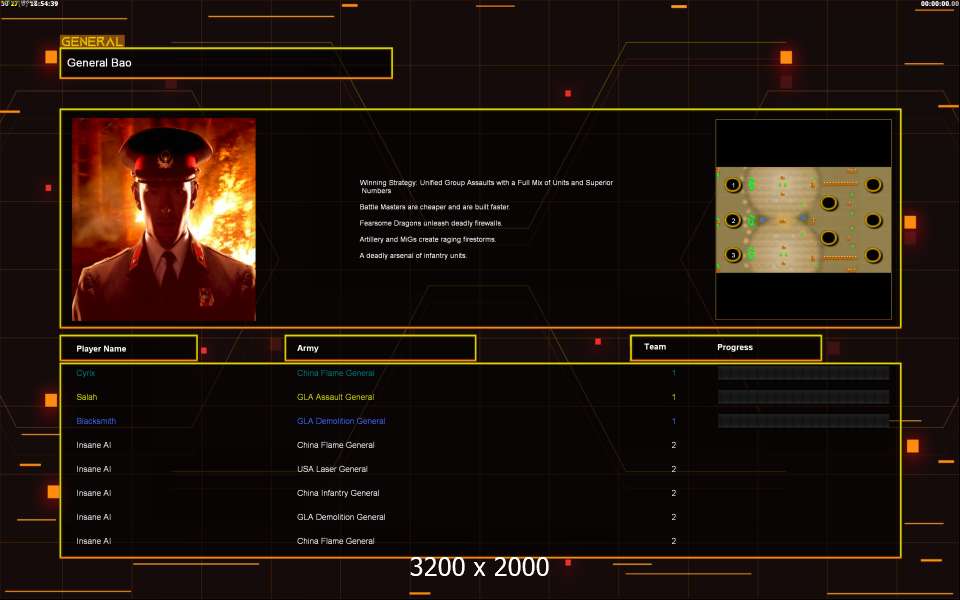
Task: Click the General Bao name field
Action: pos(226,63)
